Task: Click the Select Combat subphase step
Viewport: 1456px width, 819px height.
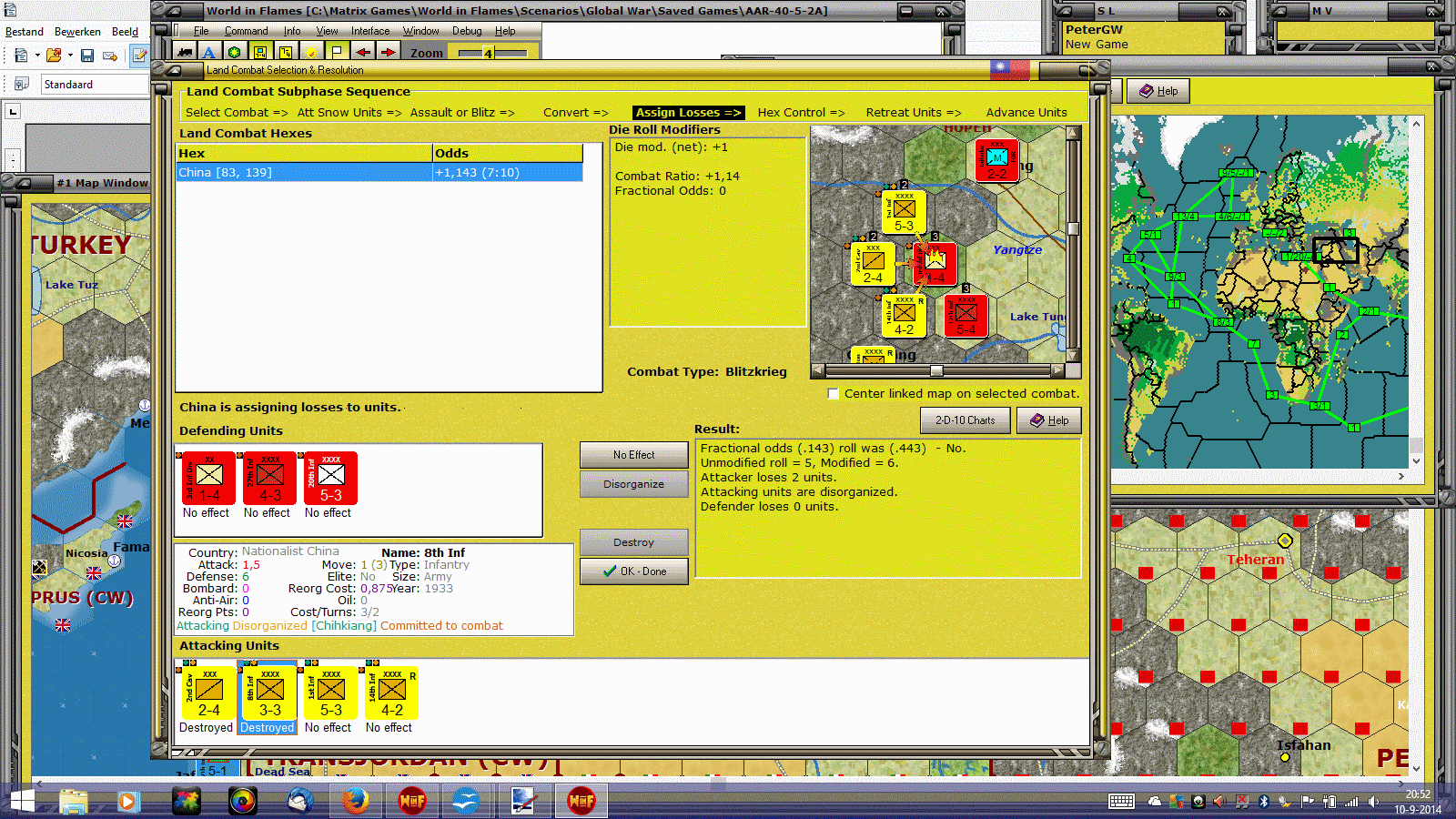Action: coord(237,113)
